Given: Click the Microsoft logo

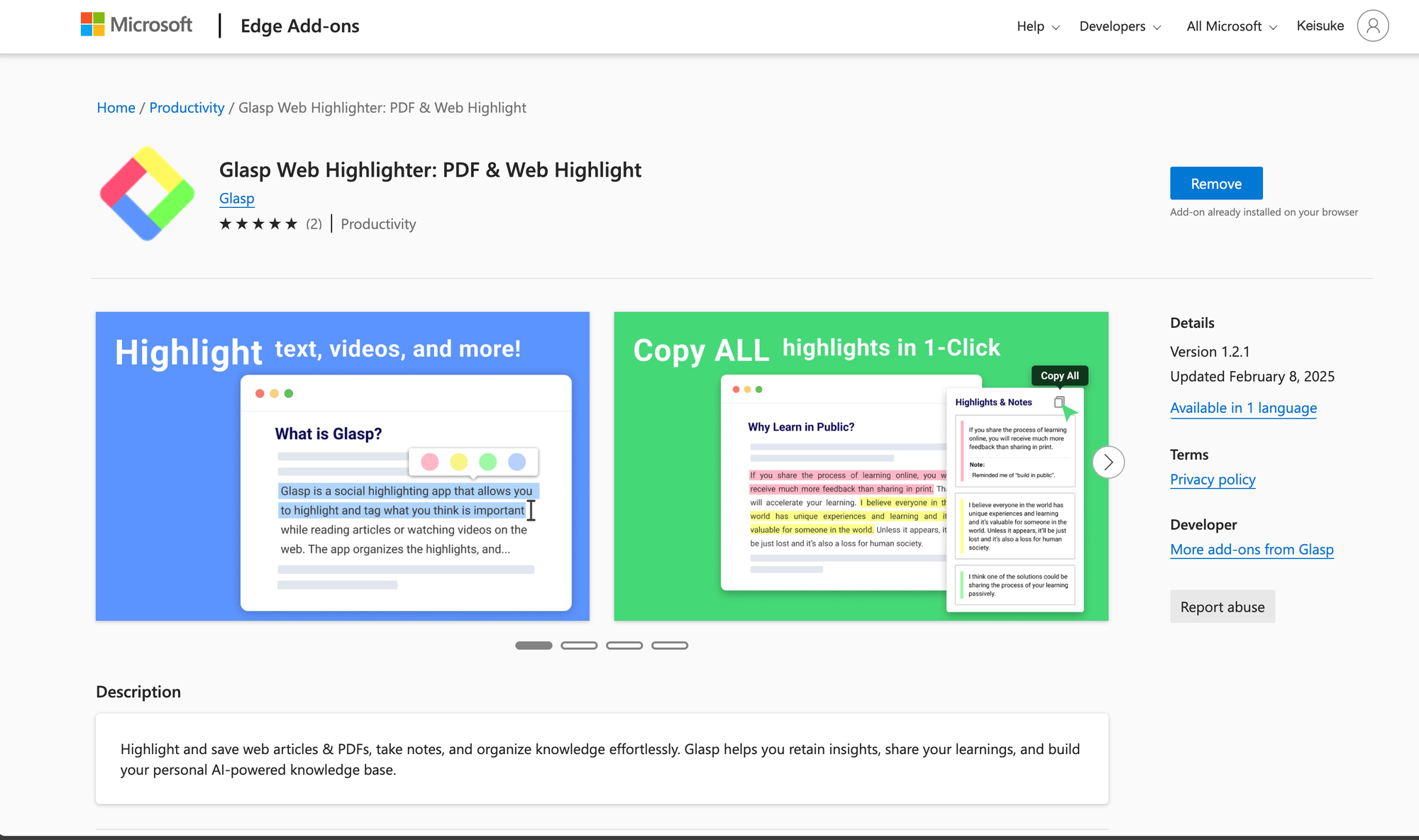Looking at the screenshot, I should (136, 26).
